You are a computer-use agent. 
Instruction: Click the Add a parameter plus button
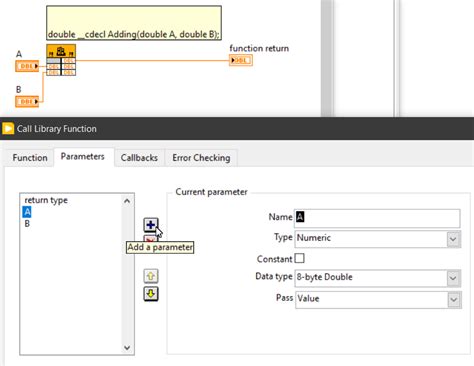(151, 225)
